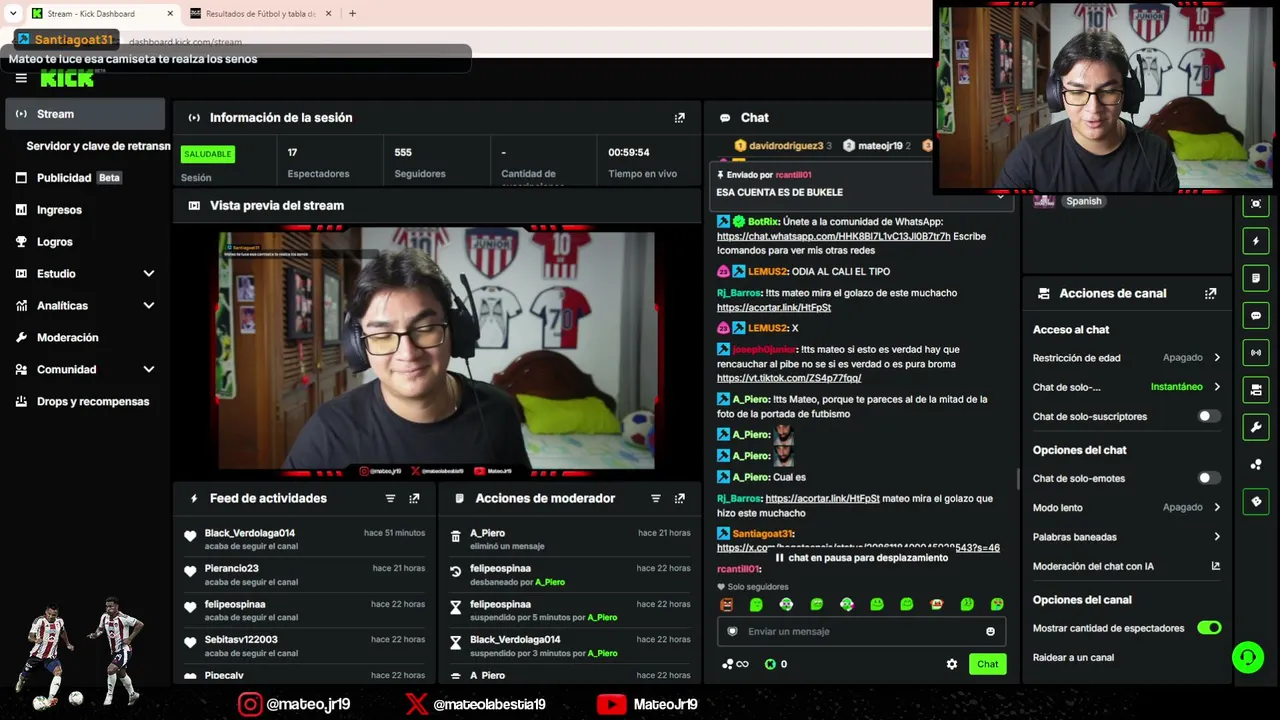
Task: Select the stream preview icon in right sidebar
Action: click(1256, 204)
